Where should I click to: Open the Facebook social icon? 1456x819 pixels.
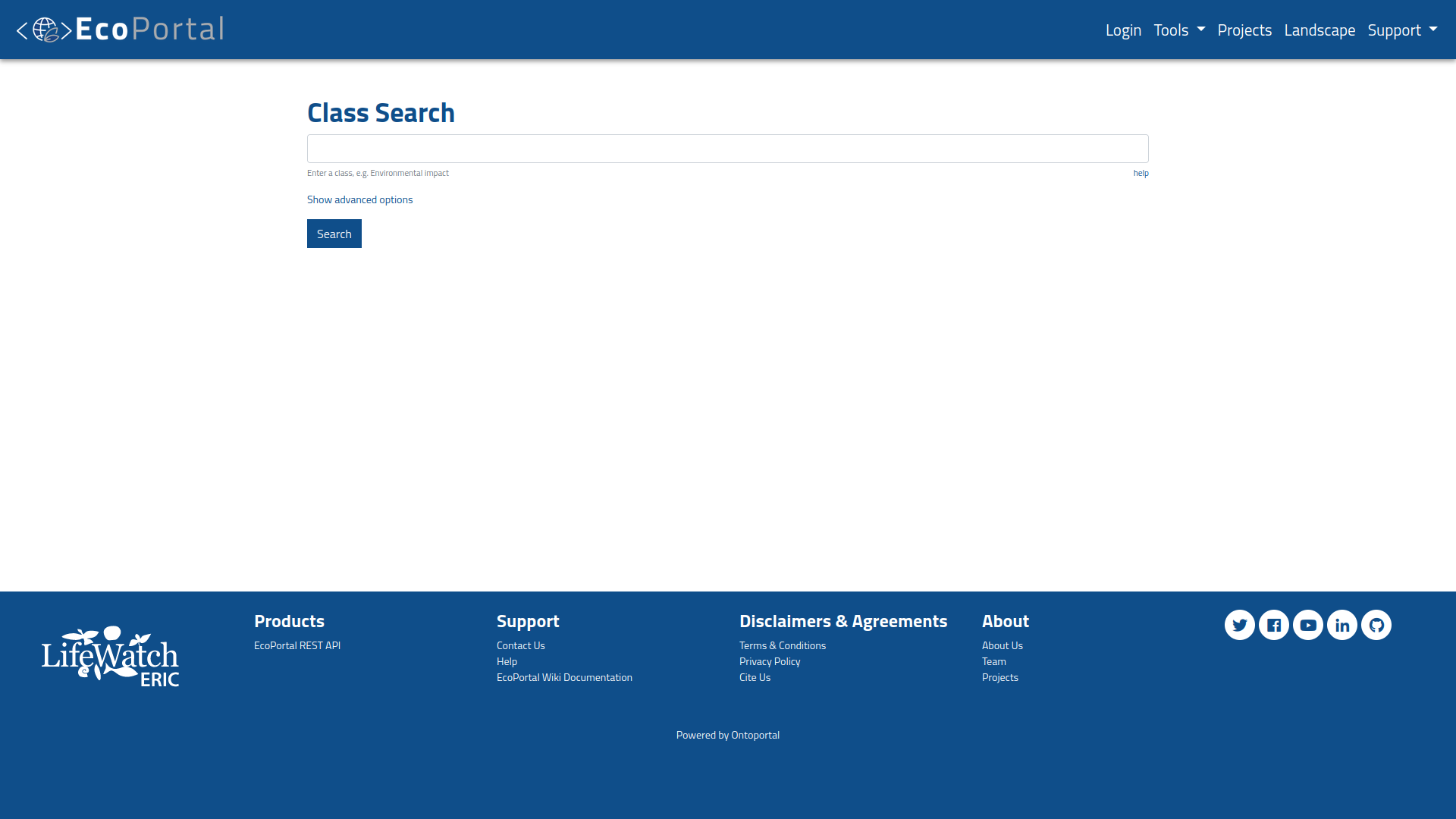tap(1274, 625)
